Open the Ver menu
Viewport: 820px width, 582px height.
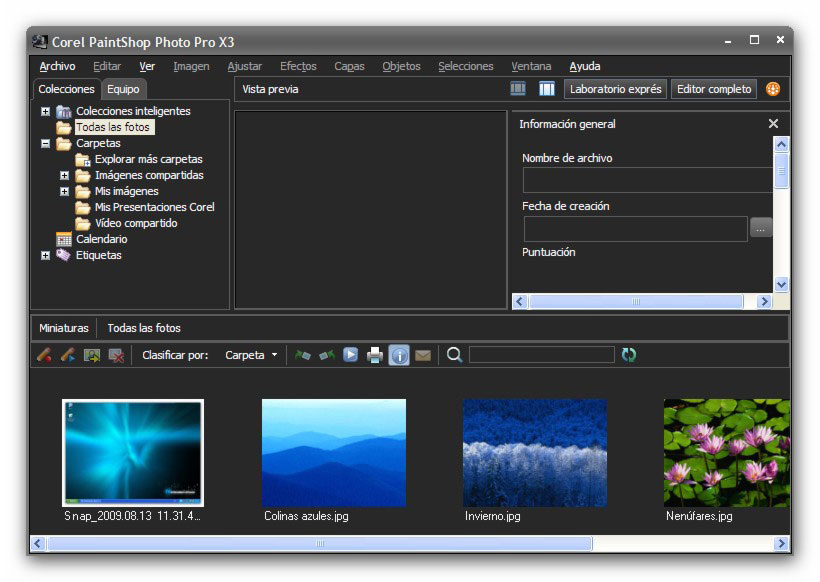click(147, 66)
